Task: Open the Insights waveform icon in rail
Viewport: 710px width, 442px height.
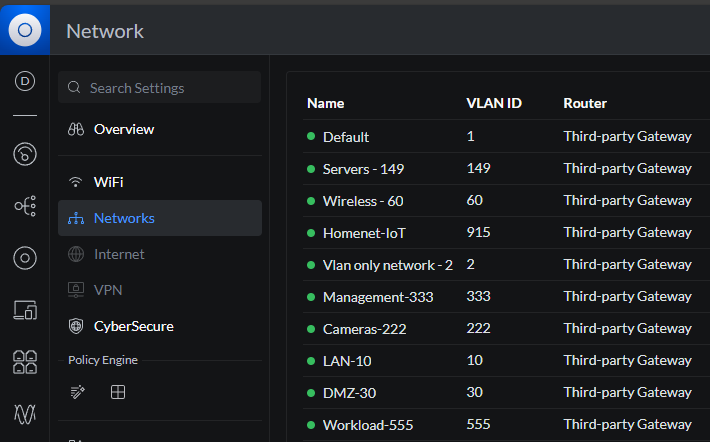Action: pyautogui.click(x=25, y=413)
